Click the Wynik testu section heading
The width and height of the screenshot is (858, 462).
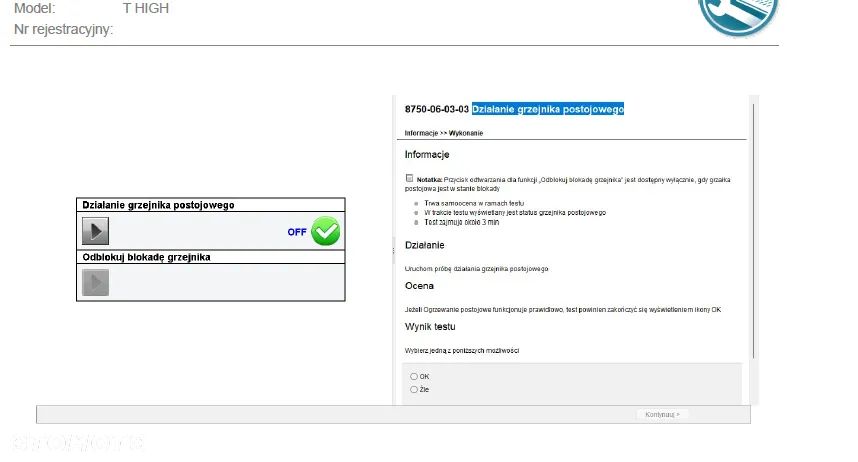pyautogui.click(x=430, y=327)
